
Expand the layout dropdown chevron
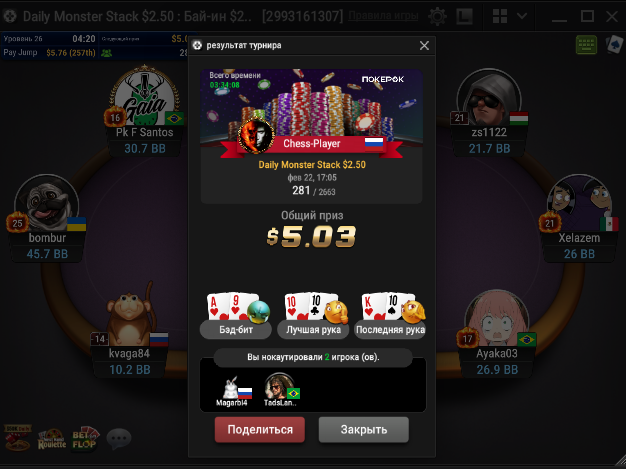(x=522, y=16)
